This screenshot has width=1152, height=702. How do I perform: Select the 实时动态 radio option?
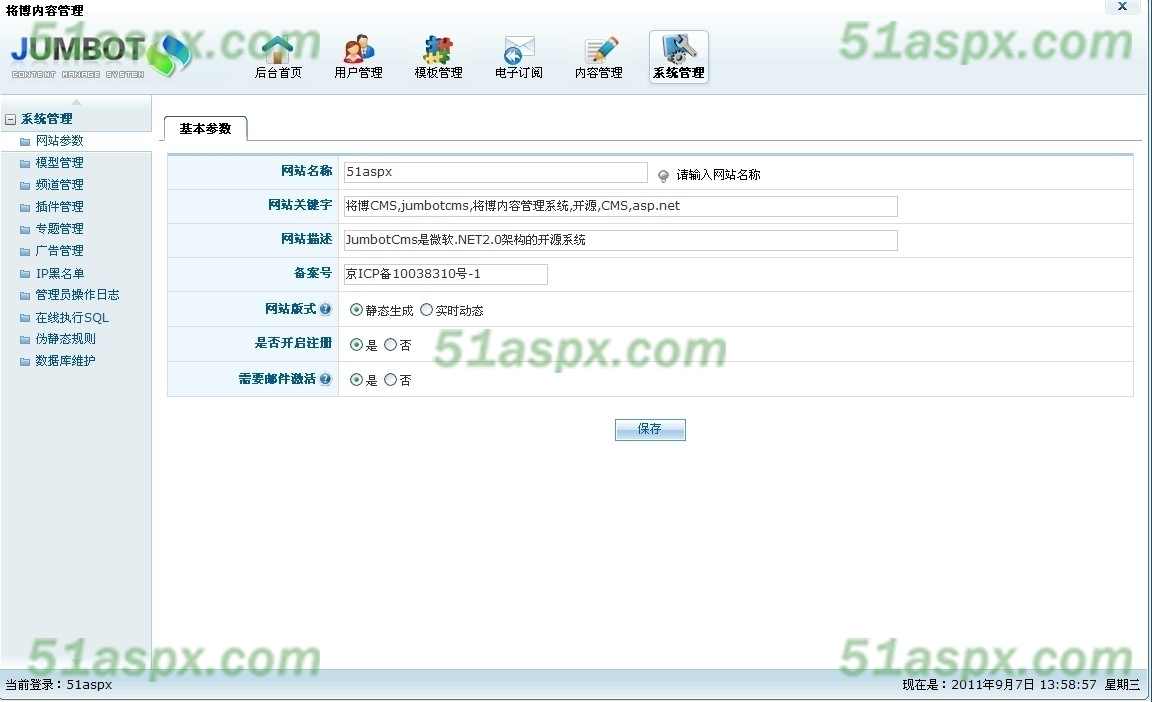click(426, 310)
